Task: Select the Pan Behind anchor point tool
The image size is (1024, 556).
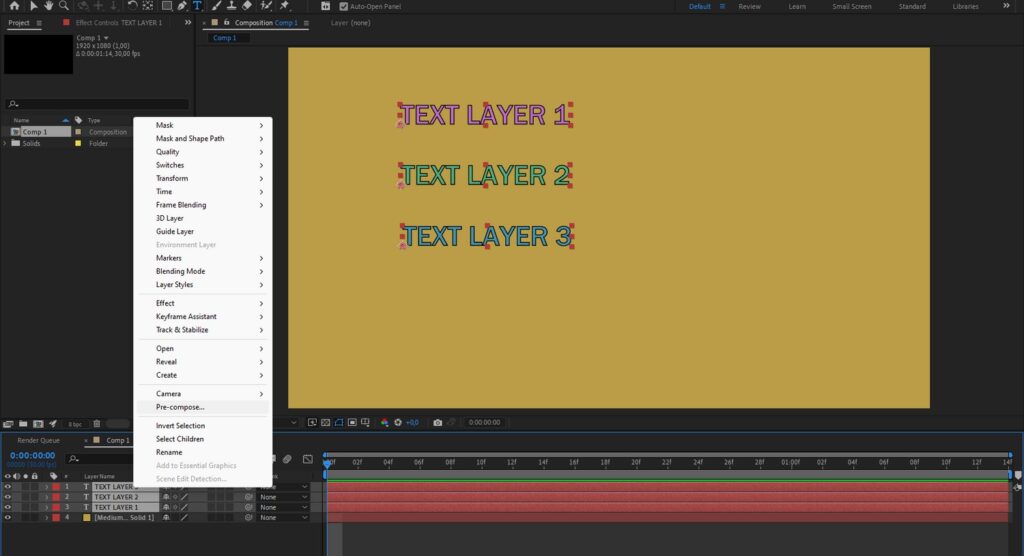Action: pyautogui.click(x=148, y=6)
